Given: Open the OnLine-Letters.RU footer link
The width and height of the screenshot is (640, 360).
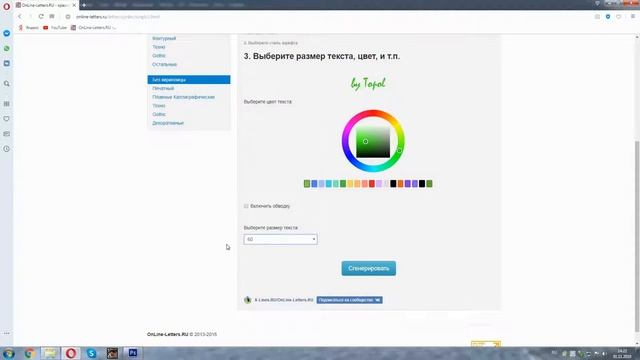Looking at the screenshot, I should (167, 334).
